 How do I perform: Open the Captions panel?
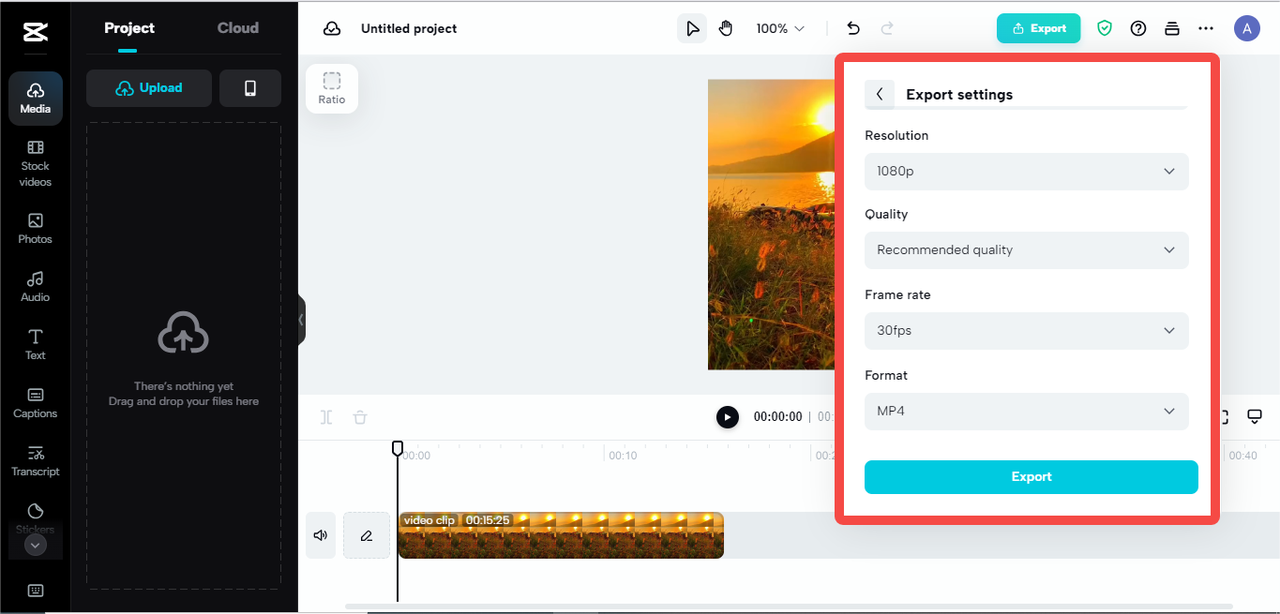[x=35, y=402]
